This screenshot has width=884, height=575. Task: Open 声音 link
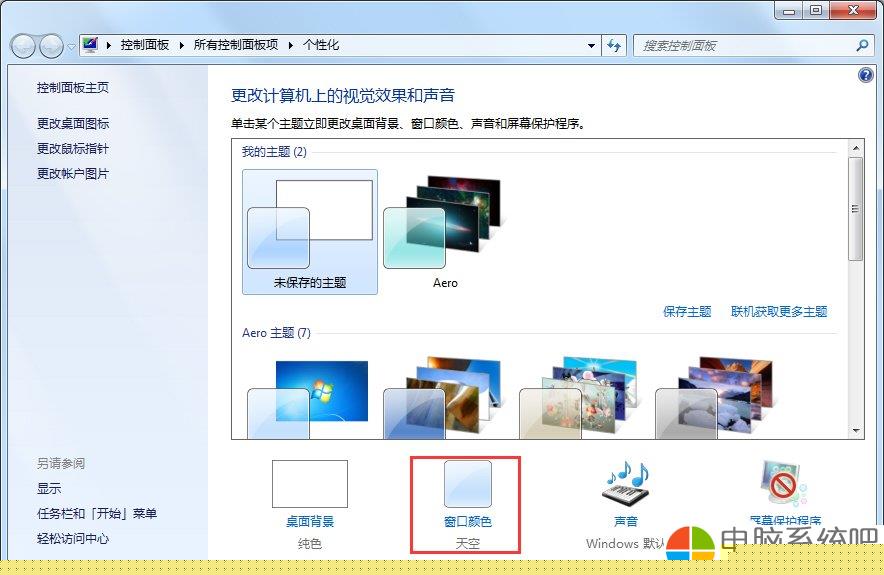tap(626, 521)
